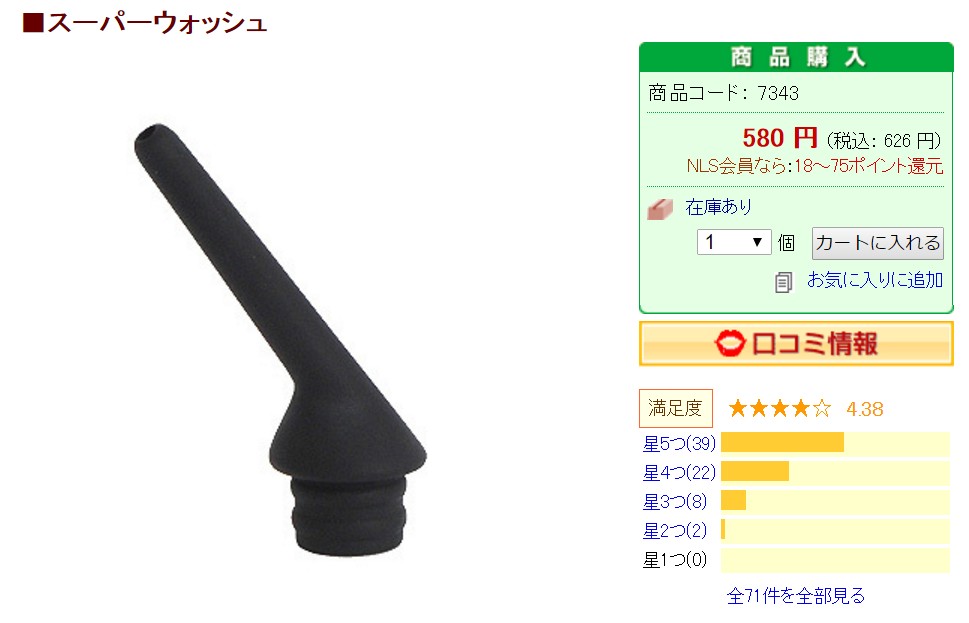Click the four-star rating progress bar
This screenshot has width=969, height=623.
(835, 472)
